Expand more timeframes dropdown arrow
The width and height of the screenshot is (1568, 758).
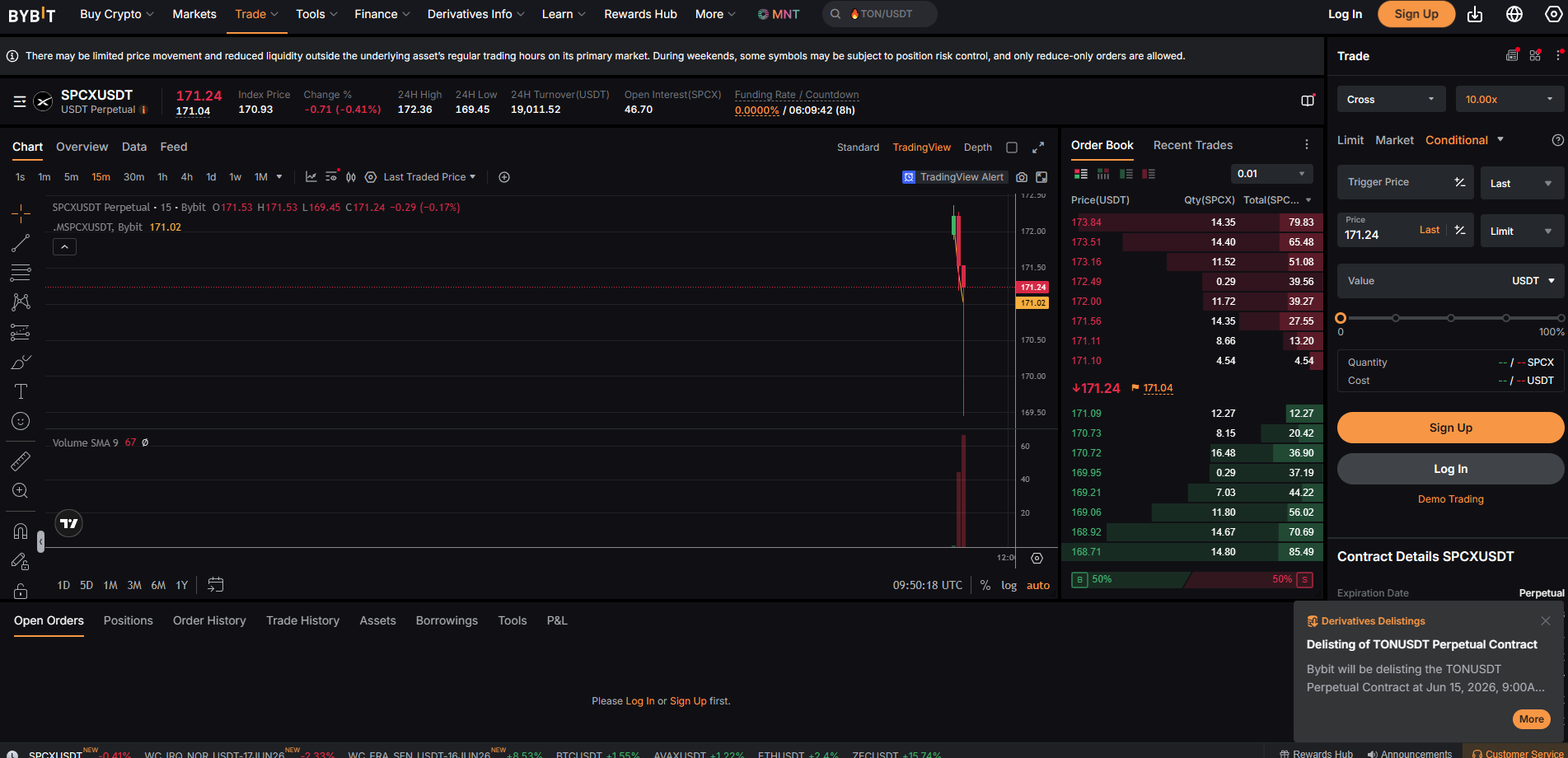279,177
